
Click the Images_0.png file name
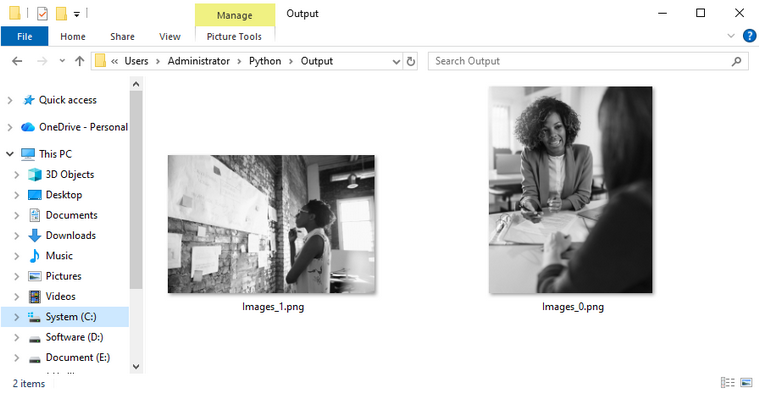click(573, 307)
